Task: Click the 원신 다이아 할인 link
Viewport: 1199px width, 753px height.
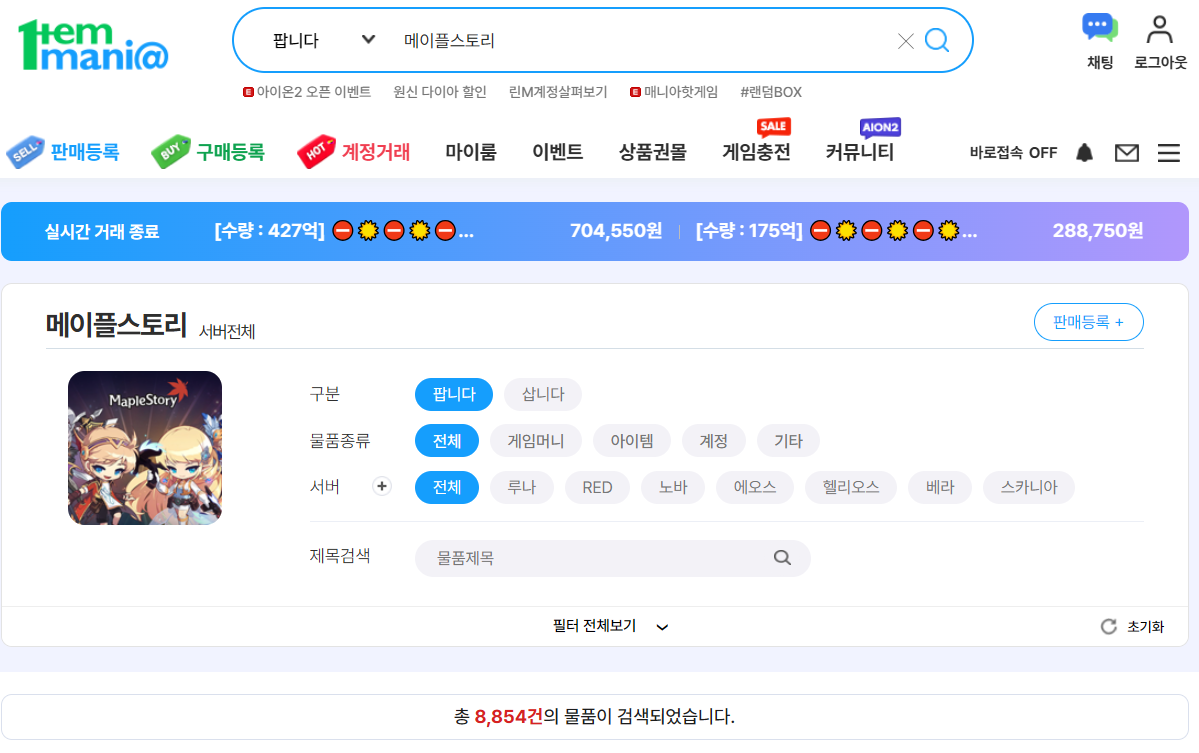Action: pos(440,92)
